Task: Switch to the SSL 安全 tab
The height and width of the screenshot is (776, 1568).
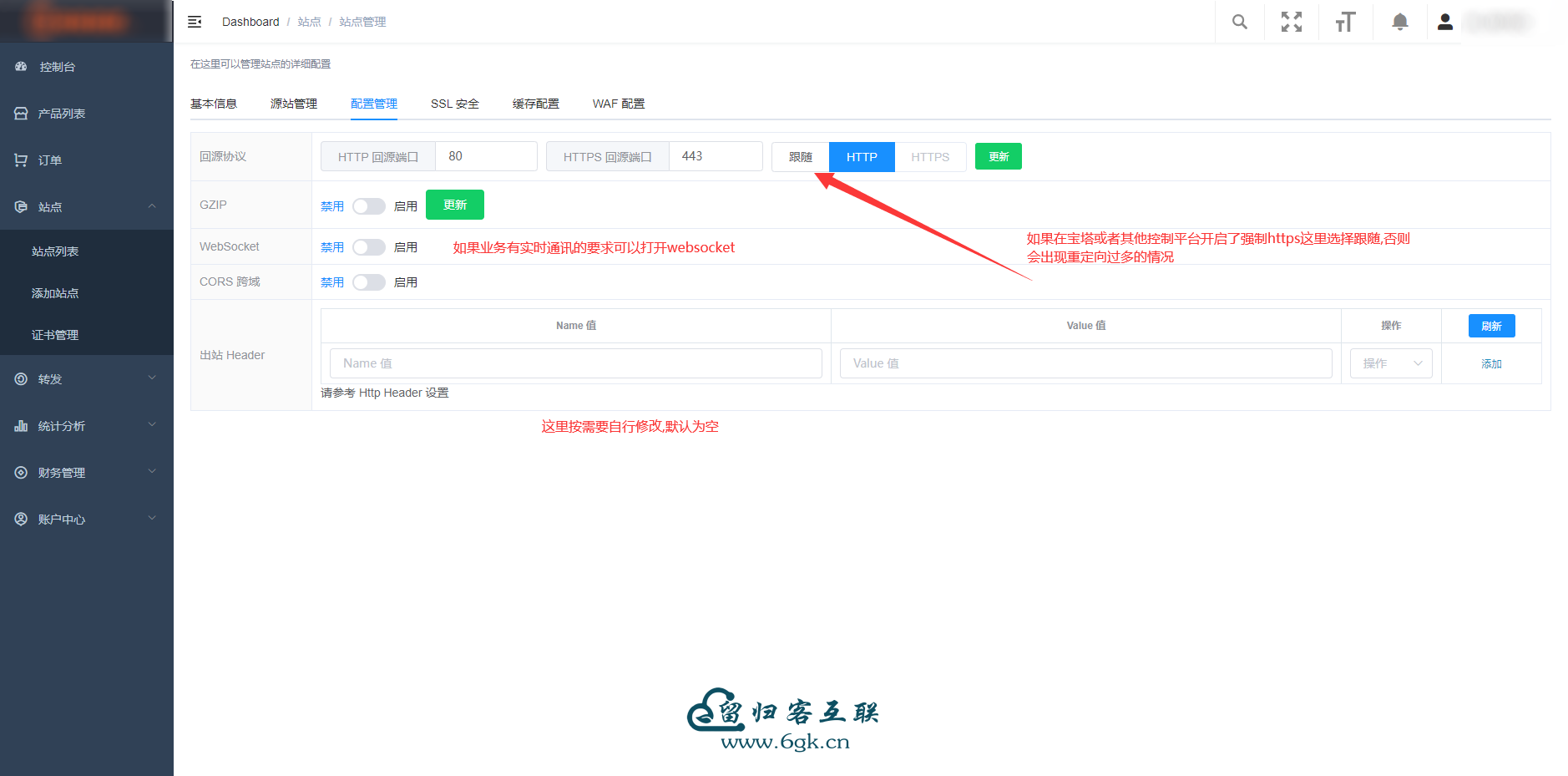Action: tap(454, 104)
